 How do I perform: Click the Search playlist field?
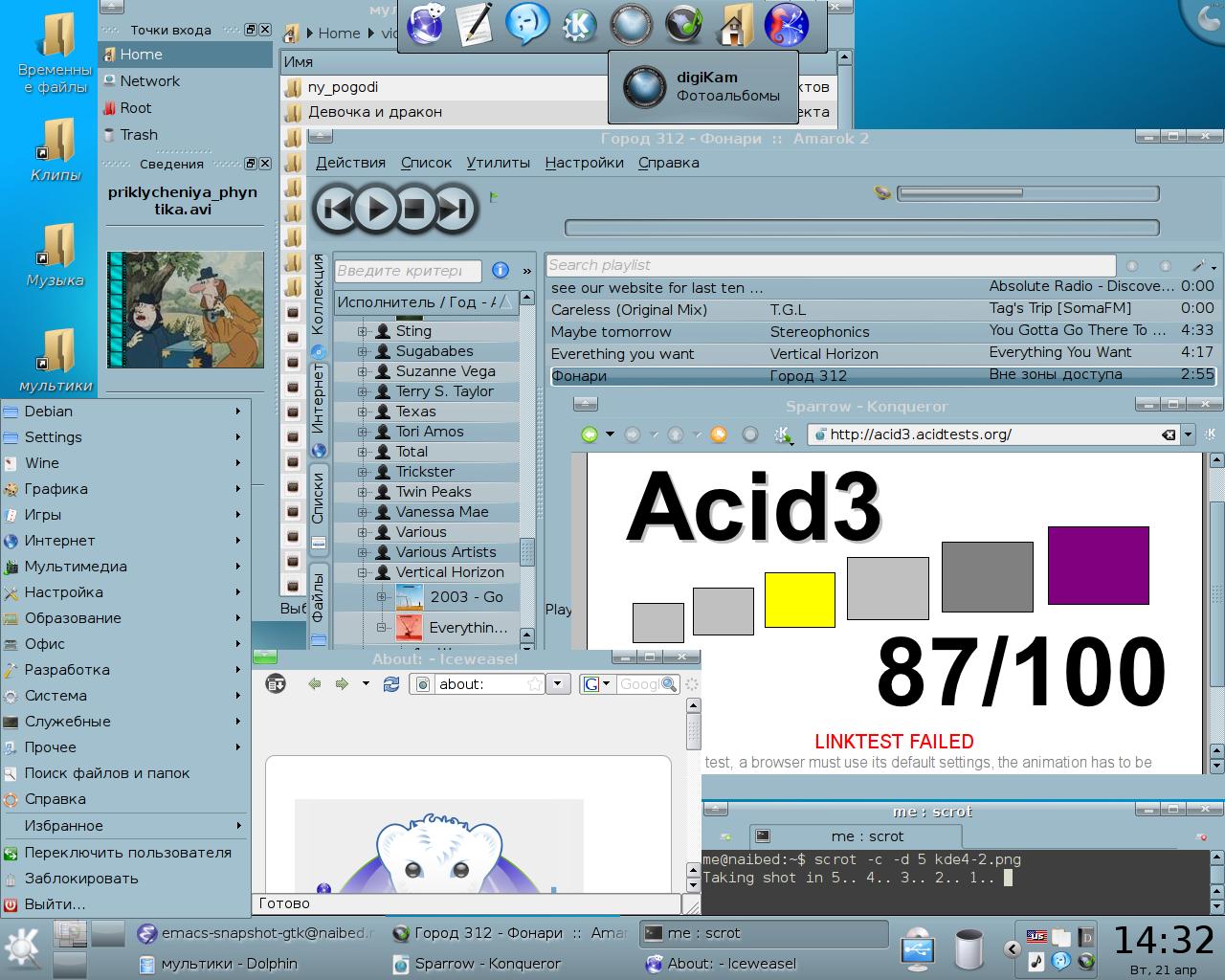click(x=831, y=265)
